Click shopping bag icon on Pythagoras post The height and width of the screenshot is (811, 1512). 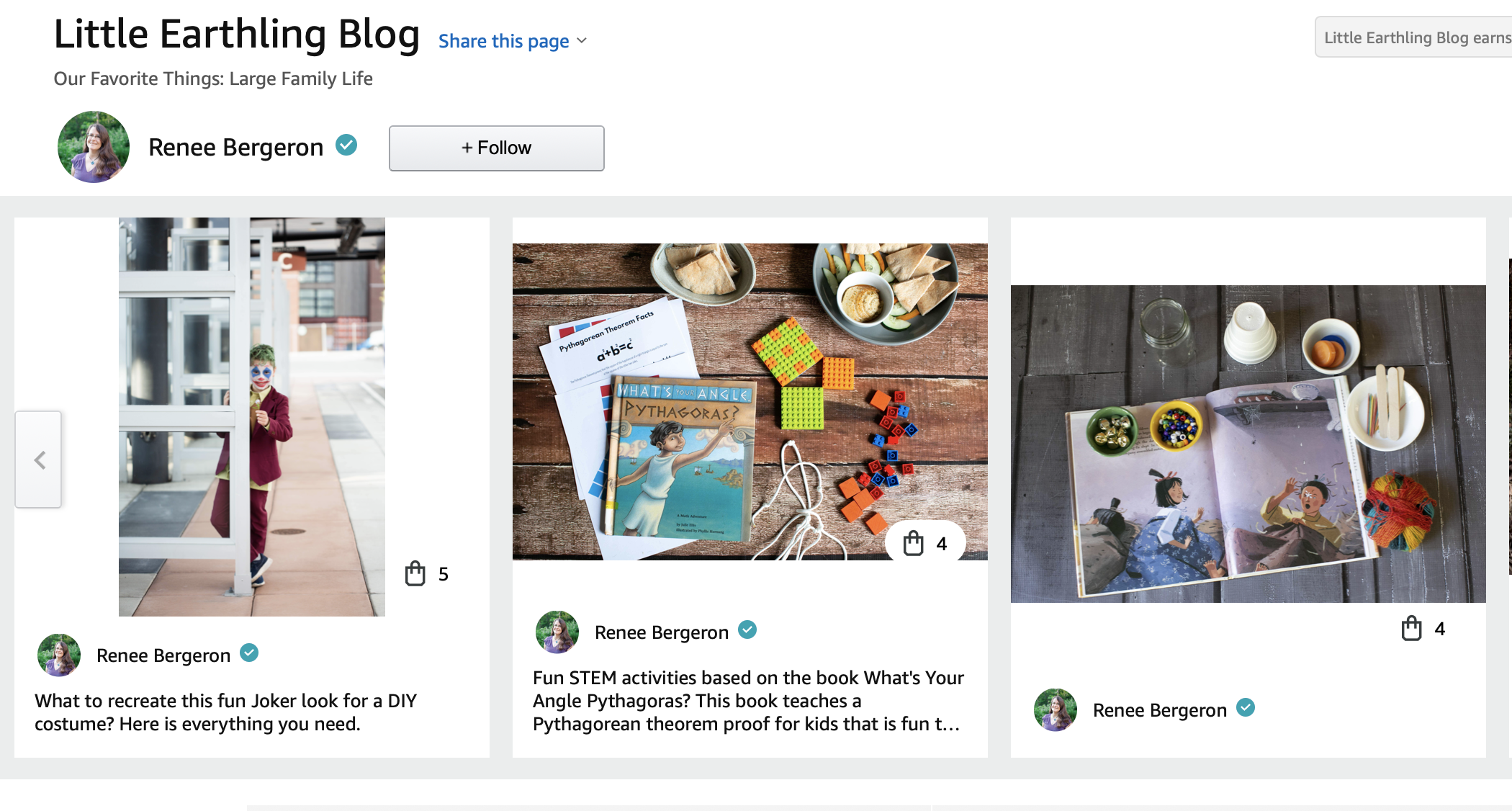pyautogui.click(x=914, y=543)
